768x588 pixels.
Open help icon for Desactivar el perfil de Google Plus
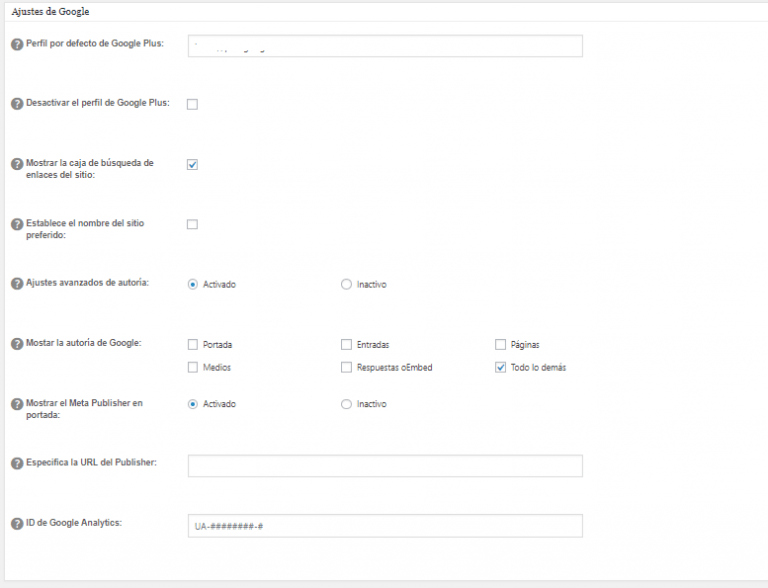(17, 104)
